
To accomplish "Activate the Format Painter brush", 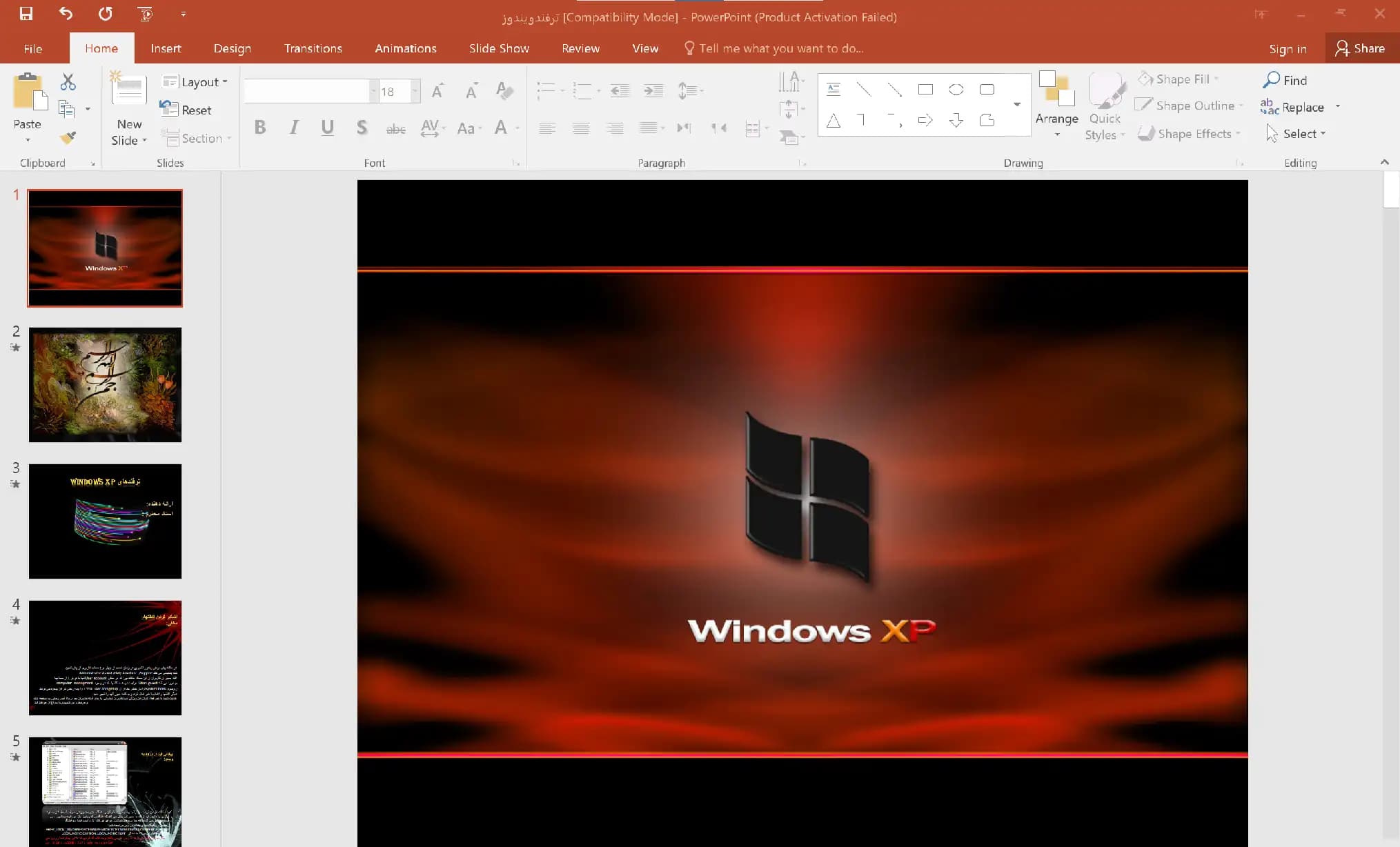I will pyautogui.click(x=68, y=137).
